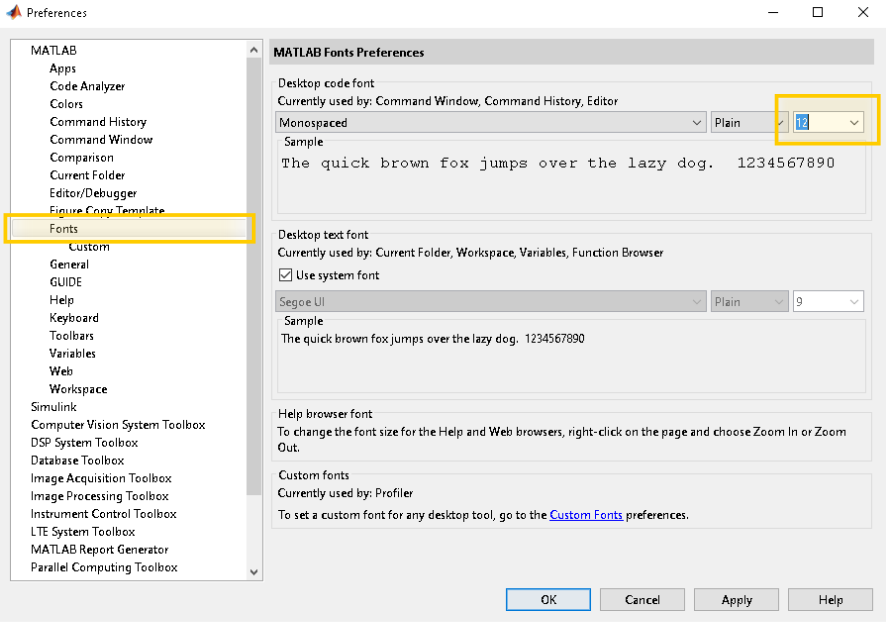Click the code font sample text
Viewport: 886px width, 622px height.
pos(558,163)
